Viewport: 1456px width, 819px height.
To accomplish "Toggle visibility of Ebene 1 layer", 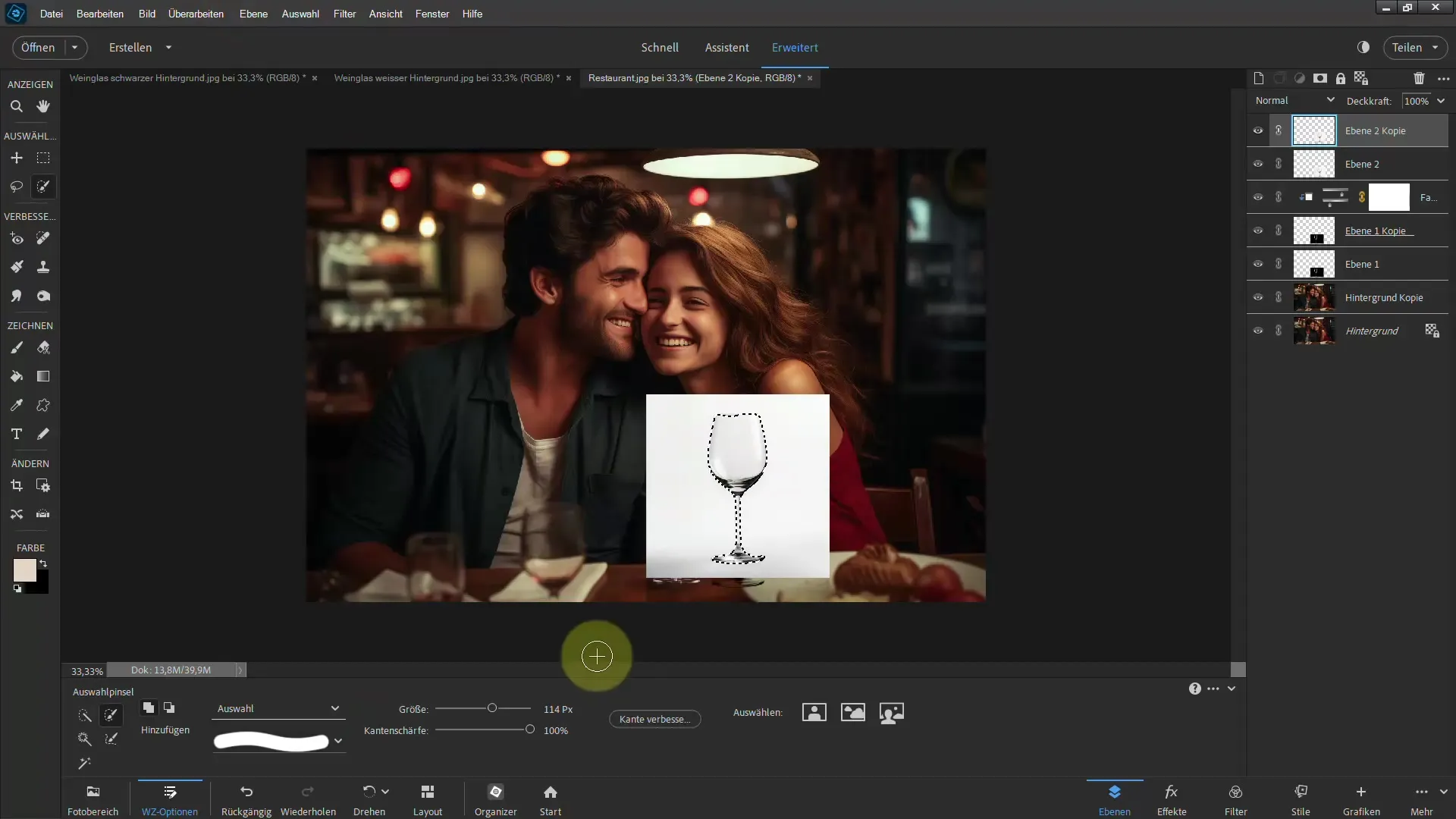I will coord(1258,264).
